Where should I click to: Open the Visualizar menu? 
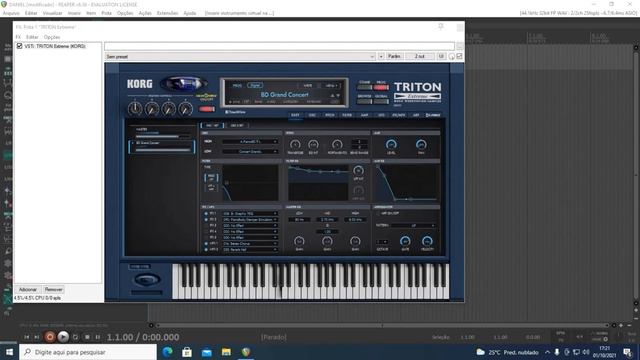[x=52, y=13]
